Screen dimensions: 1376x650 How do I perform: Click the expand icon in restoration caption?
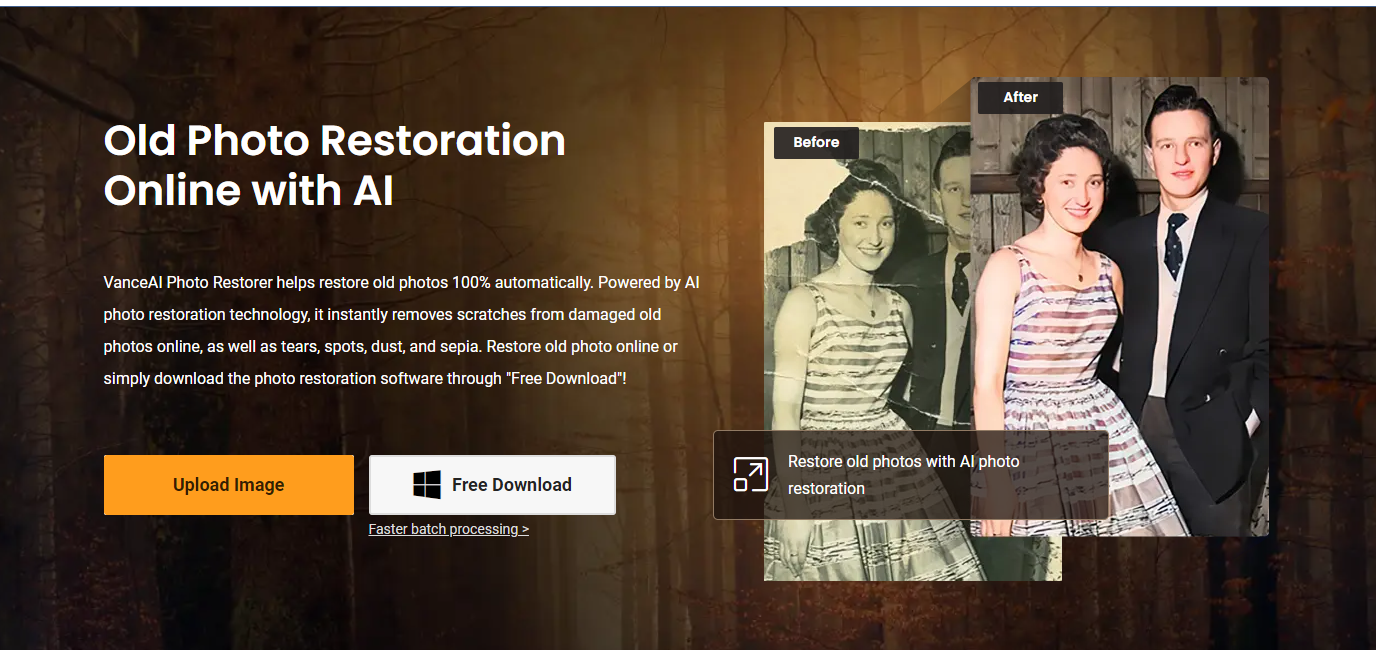pos(751,474)
